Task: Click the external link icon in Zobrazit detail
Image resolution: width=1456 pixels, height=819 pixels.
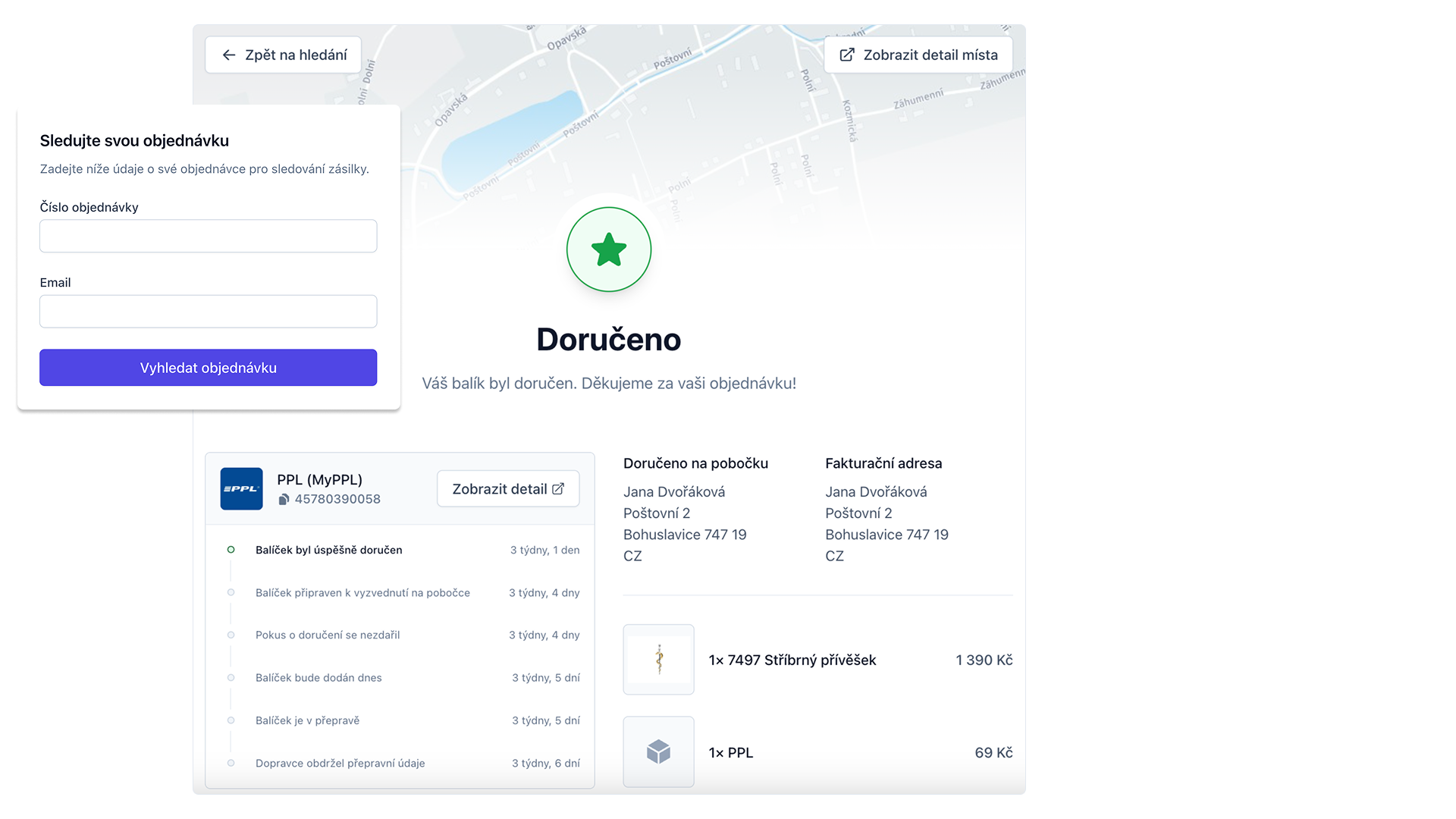Action: coord(558,489)
